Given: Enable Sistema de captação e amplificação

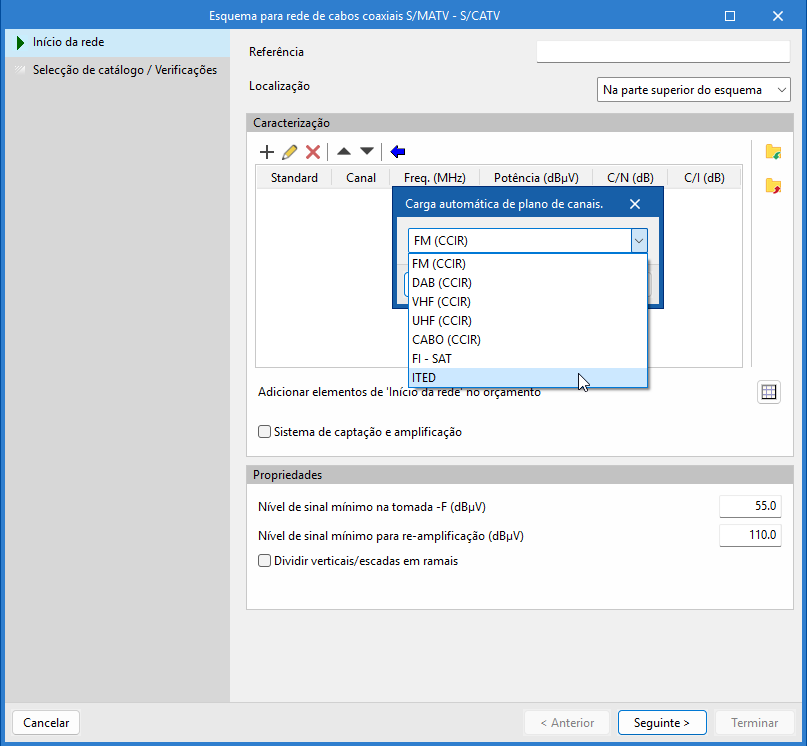Looking at the screenshot, I should click(x=265, y=431).
